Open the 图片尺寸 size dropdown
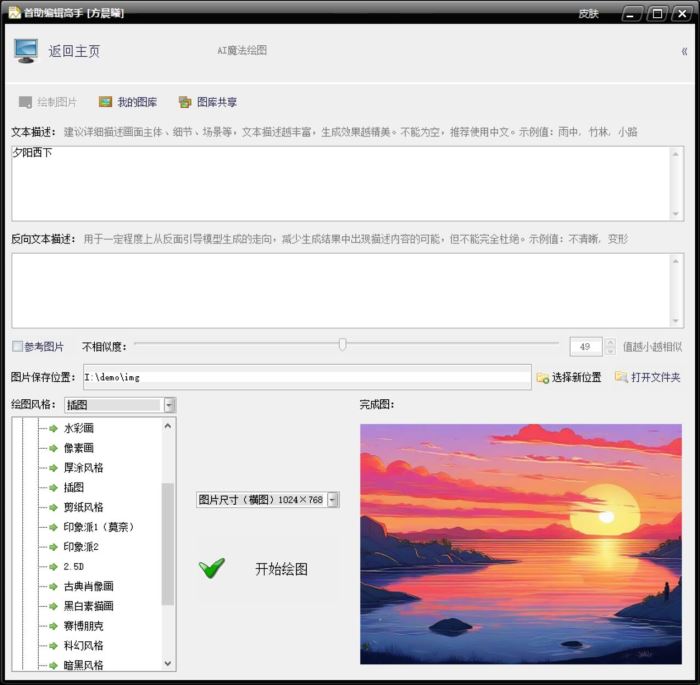The image size is (700, 685). 333,500
